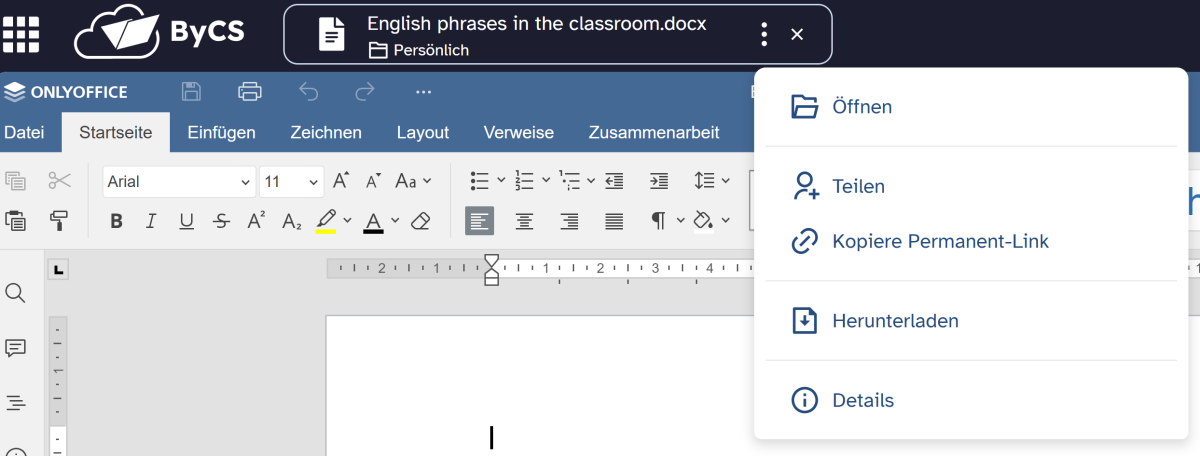Increase indent of paragraph
This screenshot has height=456, width=1200.
pos(658,181)
